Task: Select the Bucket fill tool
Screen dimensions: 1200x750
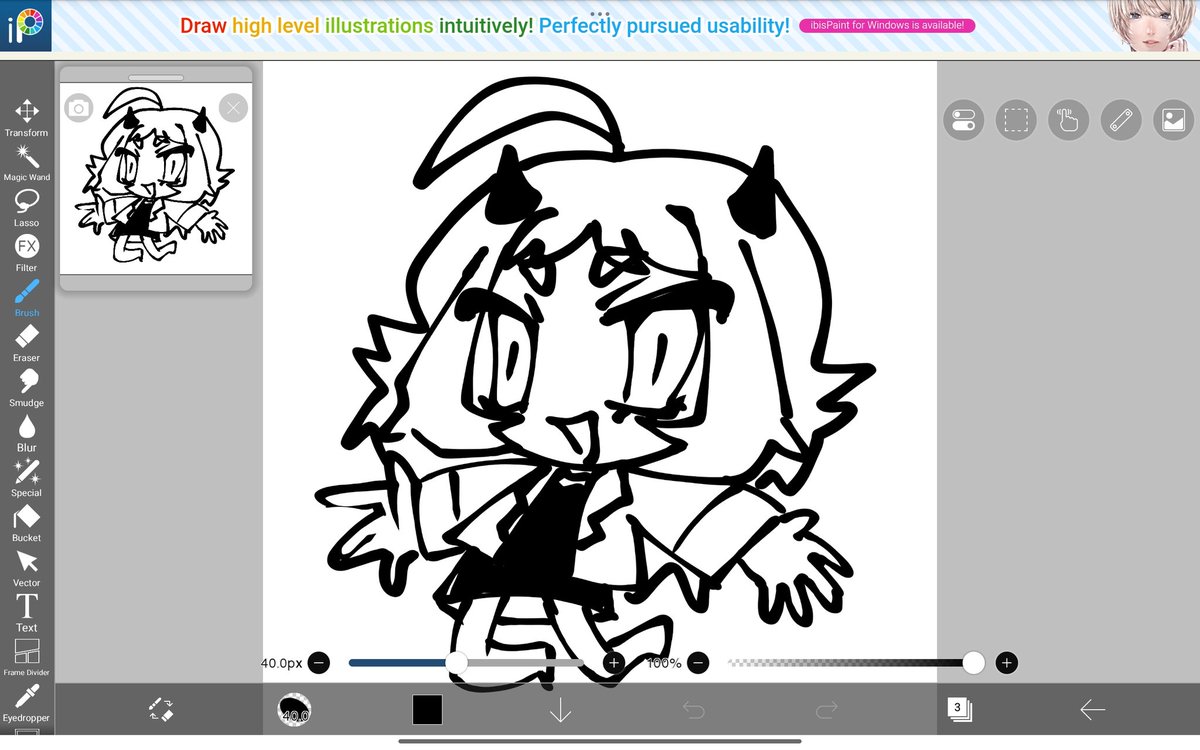Action: coord(26,523)
